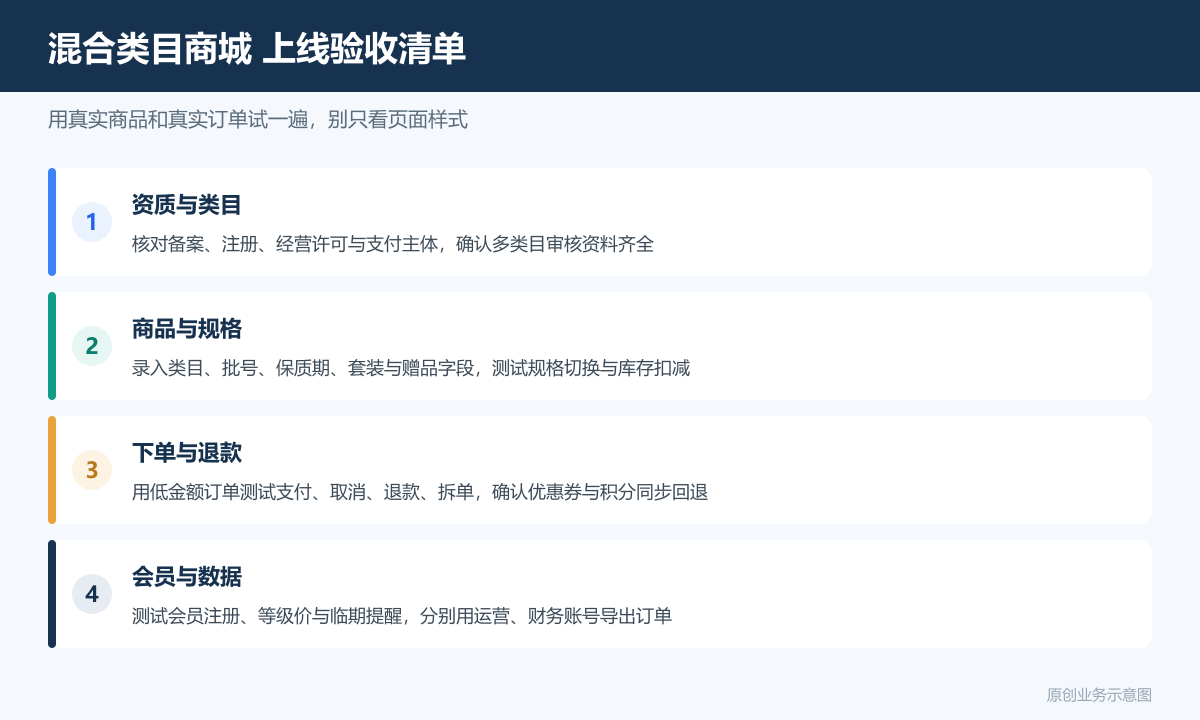Click the description starting with 测试会员注册
The height and width of the screenshot is (720, 1200).
click(x=402, y=616)
